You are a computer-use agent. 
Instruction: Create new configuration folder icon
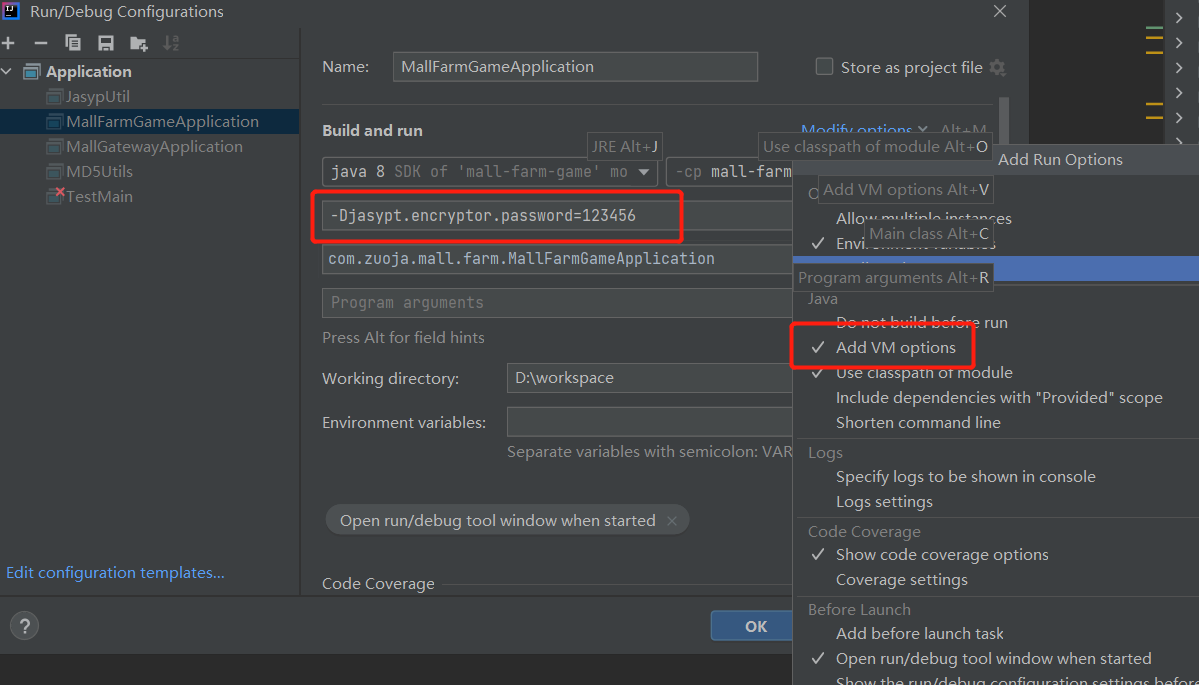138,44
